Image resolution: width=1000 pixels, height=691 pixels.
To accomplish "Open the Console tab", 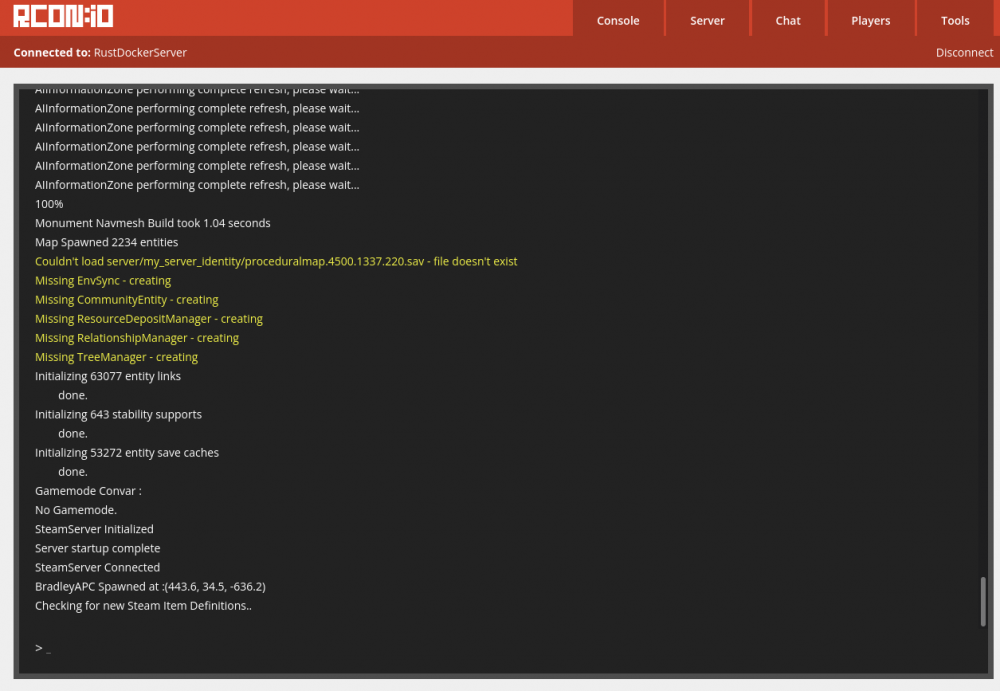I will 618,20.
